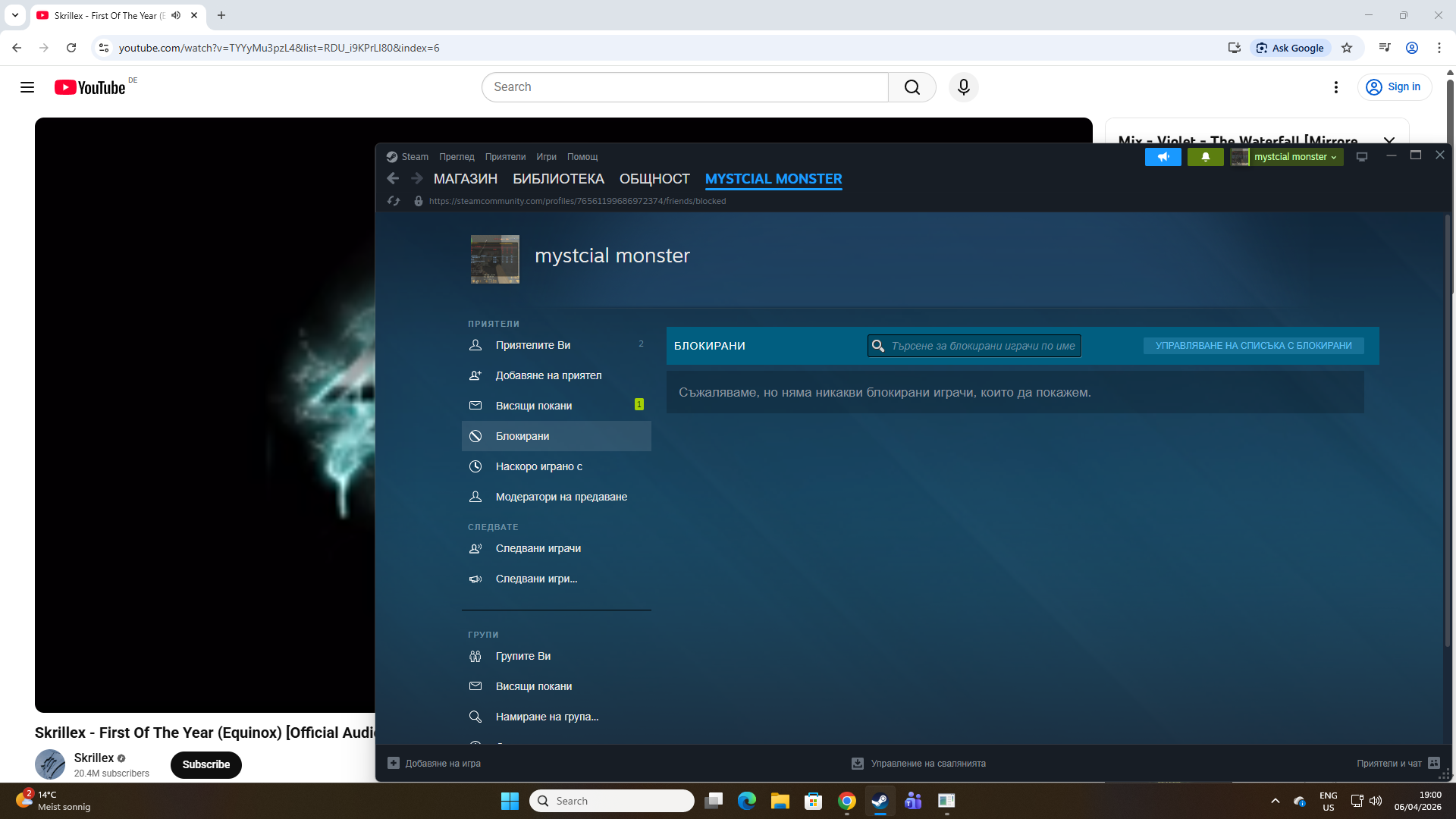
Task: Go forward in Steam navigation
Action: tap(417, 179)
